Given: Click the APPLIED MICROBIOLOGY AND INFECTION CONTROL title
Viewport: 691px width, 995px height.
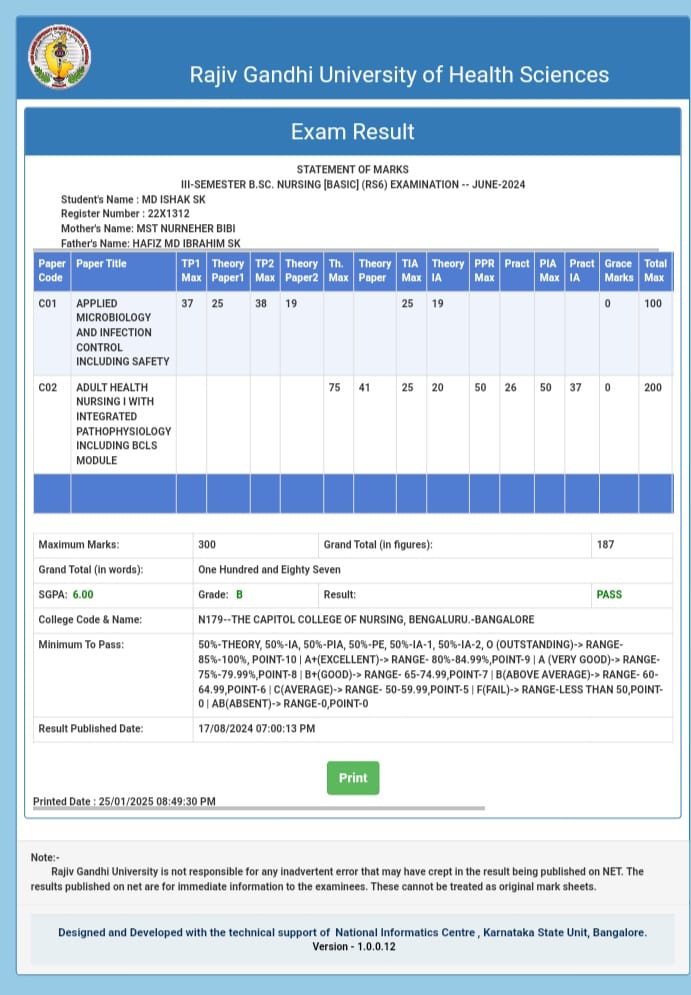Looking at the screenshot, I should point(123,333).
